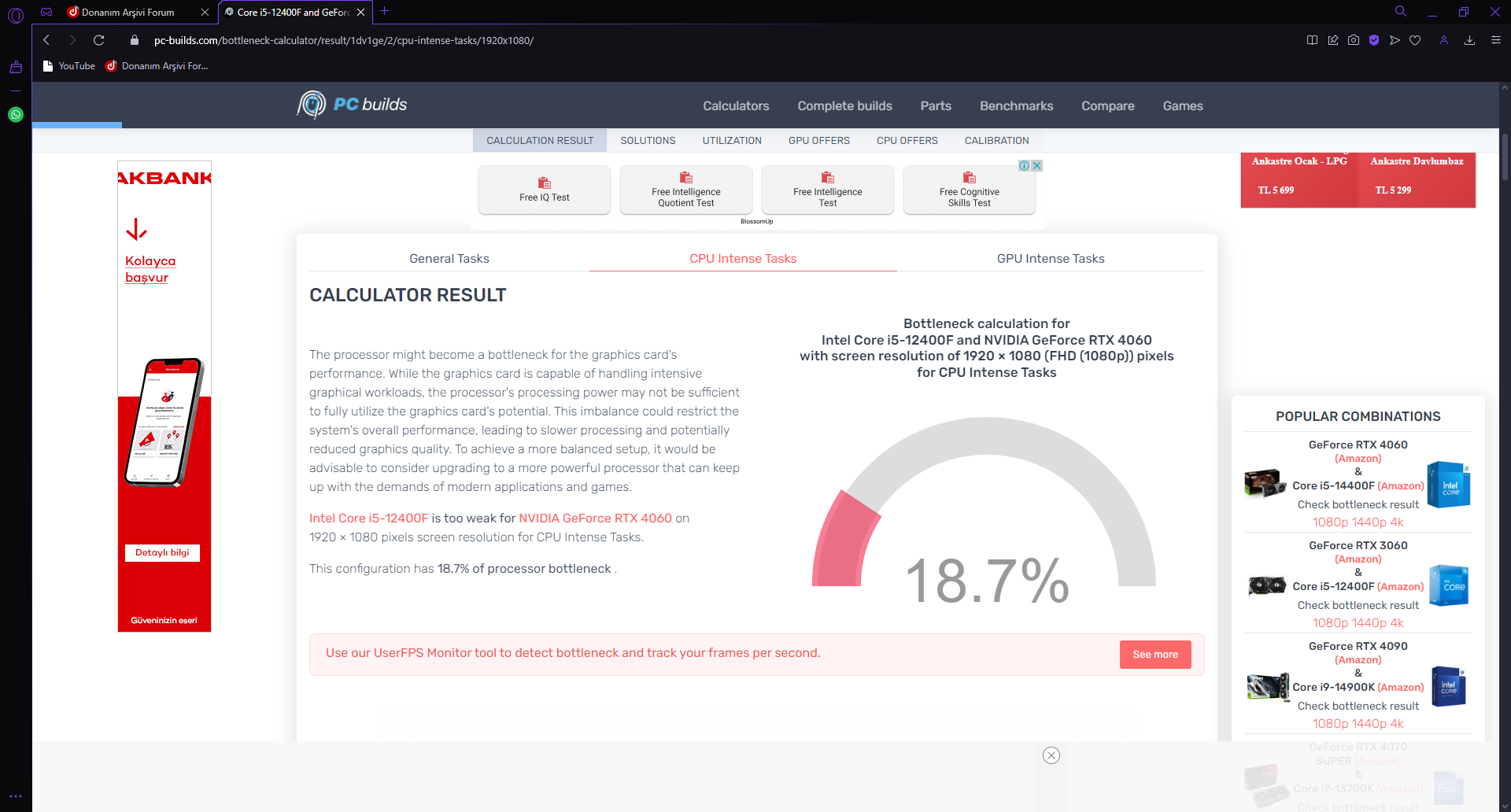Click Detaylı bilgi in the Akbank ad
The width and height of the screenshot is (1511, 812).
162,552
